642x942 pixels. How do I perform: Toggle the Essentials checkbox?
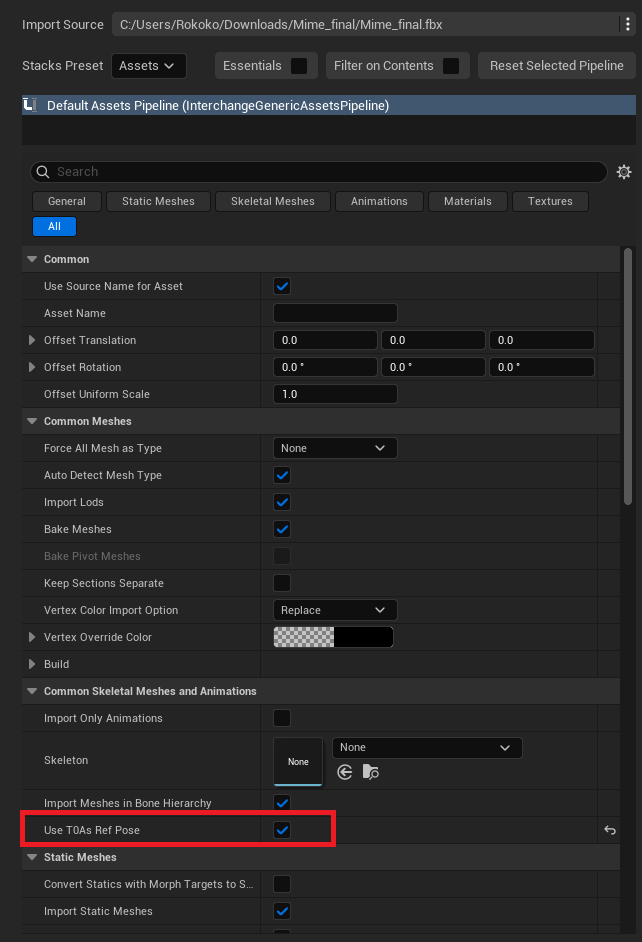pyautogui.click(x=298, y=66)
